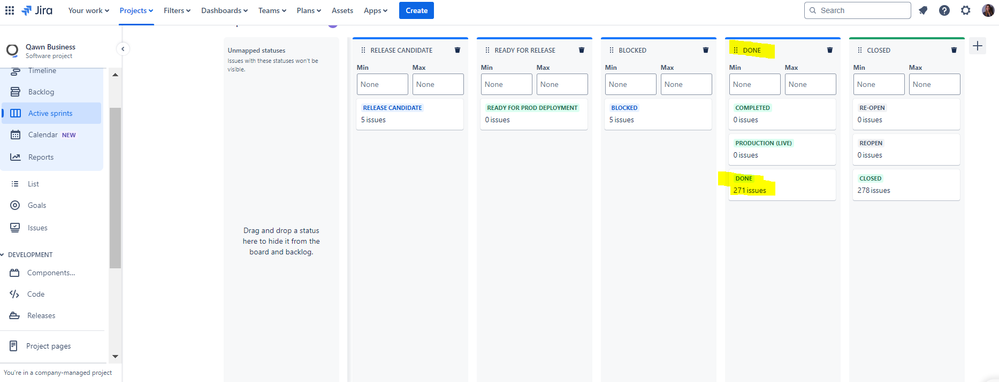Click Min field of DONE column
This screenshot has width=999, height=382.
click(x=755, y=84)
